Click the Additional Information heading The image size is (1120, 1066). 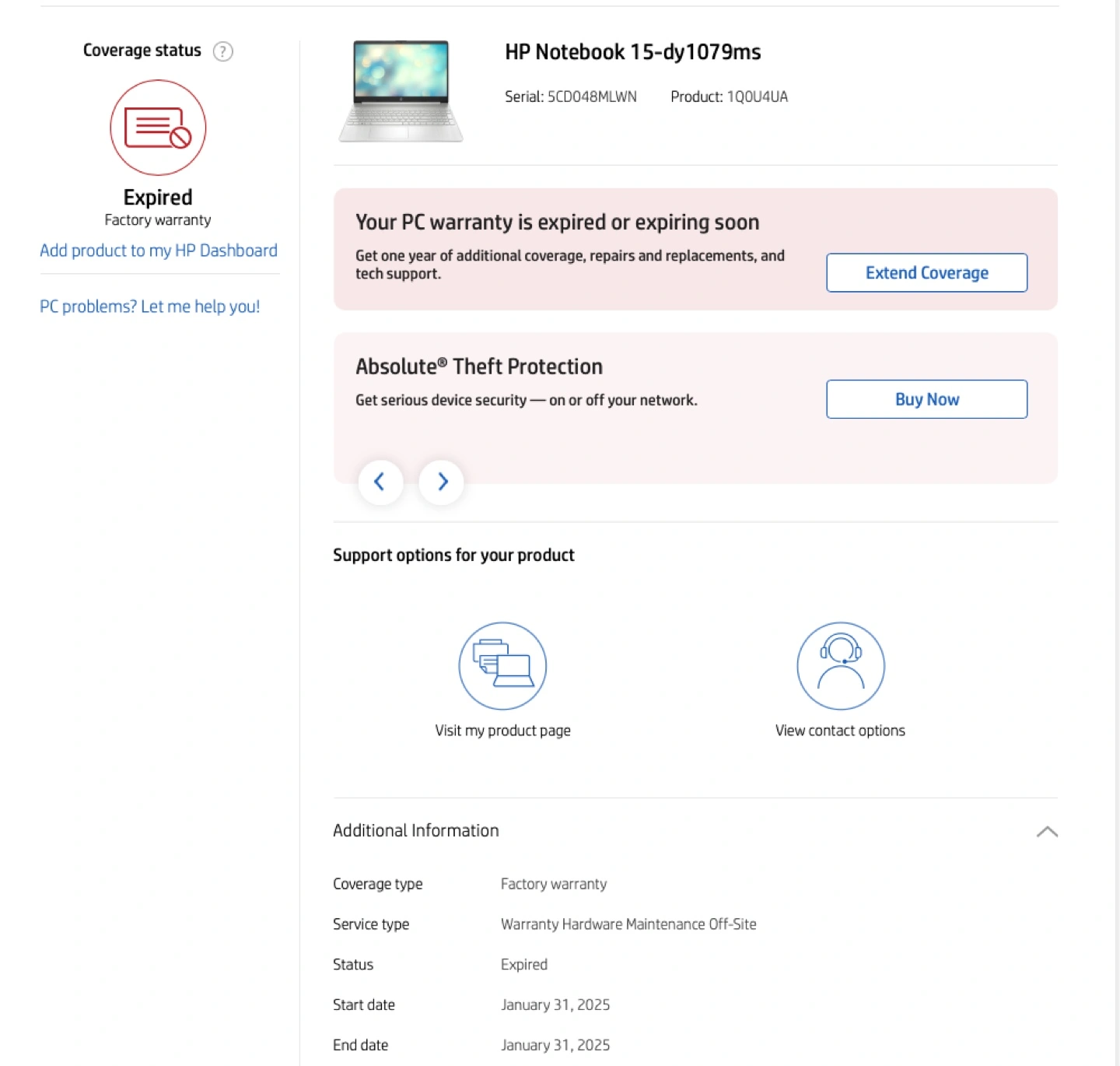pyautogui.click(x=416, y=830)
